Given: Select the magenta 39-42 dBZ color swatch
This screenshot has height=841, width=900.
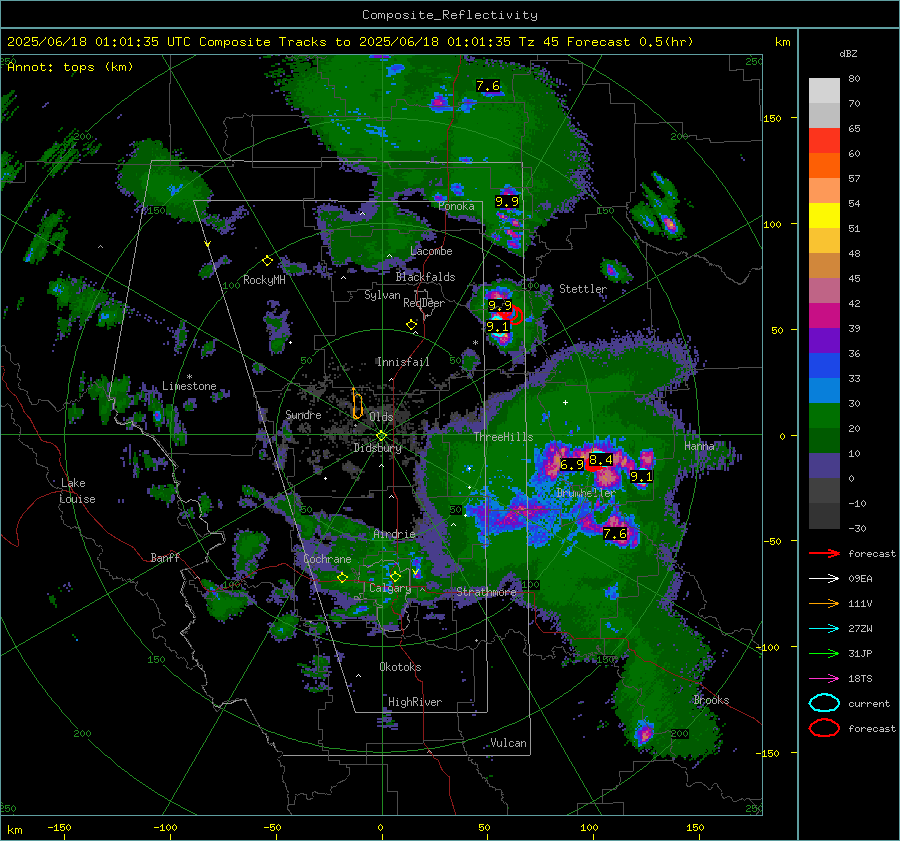Looking at the screenshot, I should coord(824,316).
